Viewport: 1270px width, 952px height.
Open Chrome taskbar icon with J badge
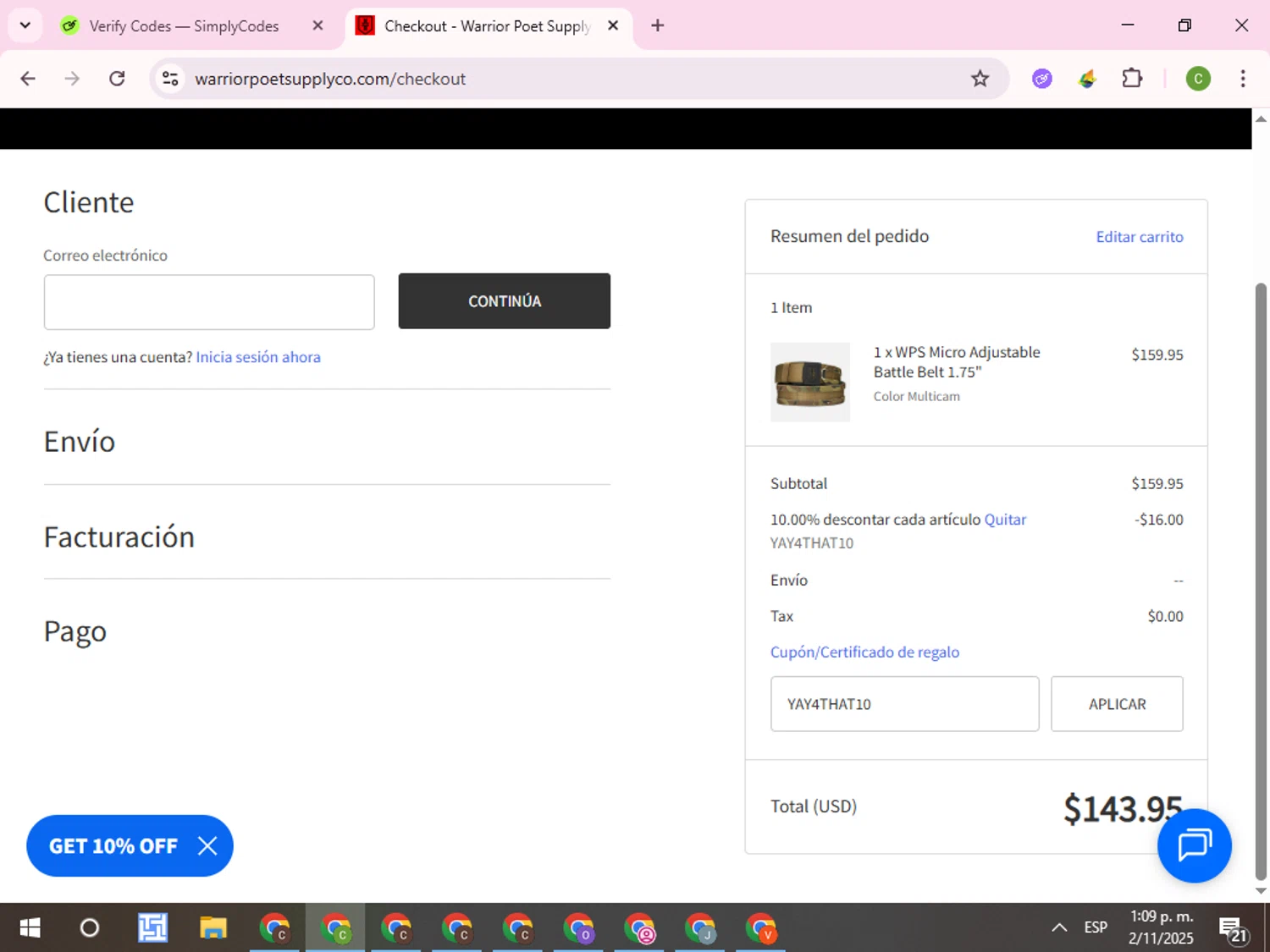point(700,928)
